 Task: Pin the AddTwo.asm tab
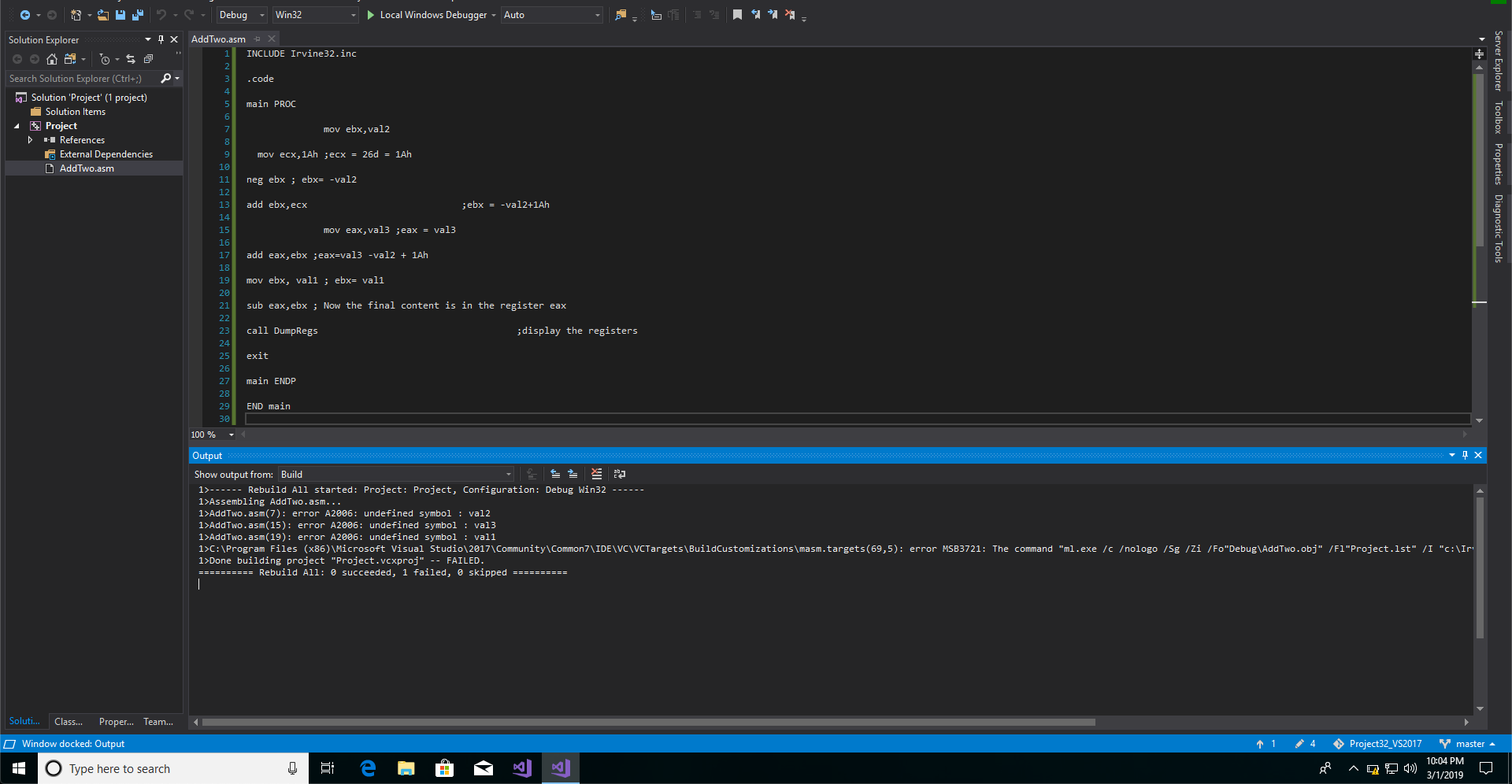click(258, 39)
